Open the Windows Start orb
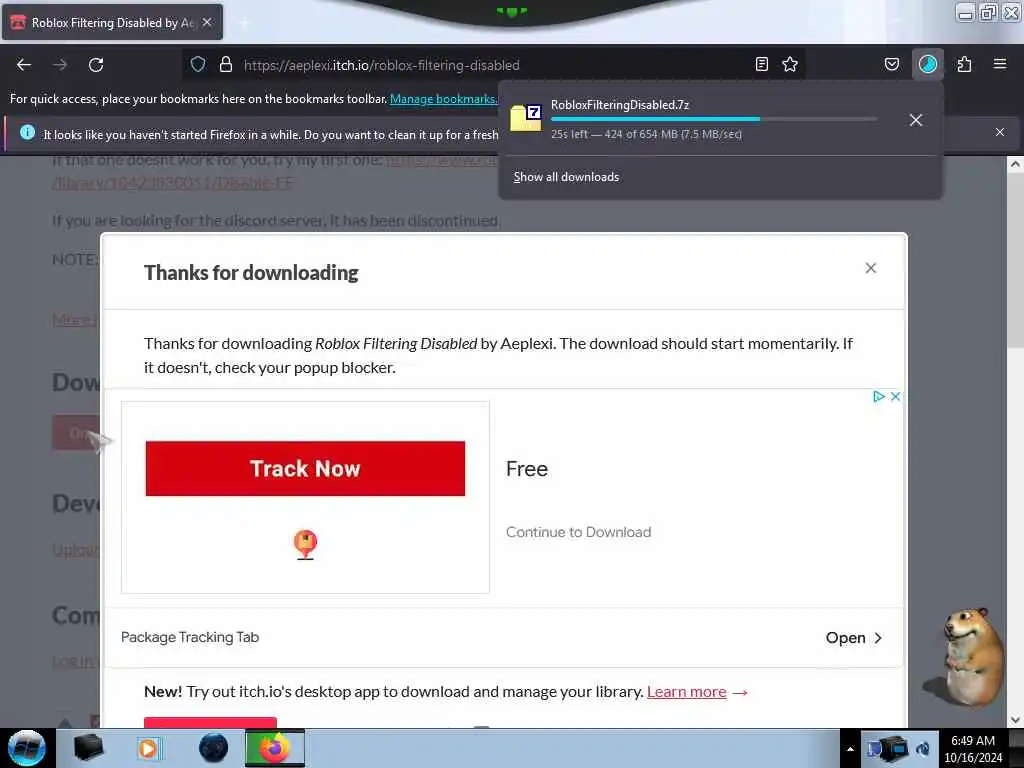Screen dimensions: 1024x768 (27, 748)
